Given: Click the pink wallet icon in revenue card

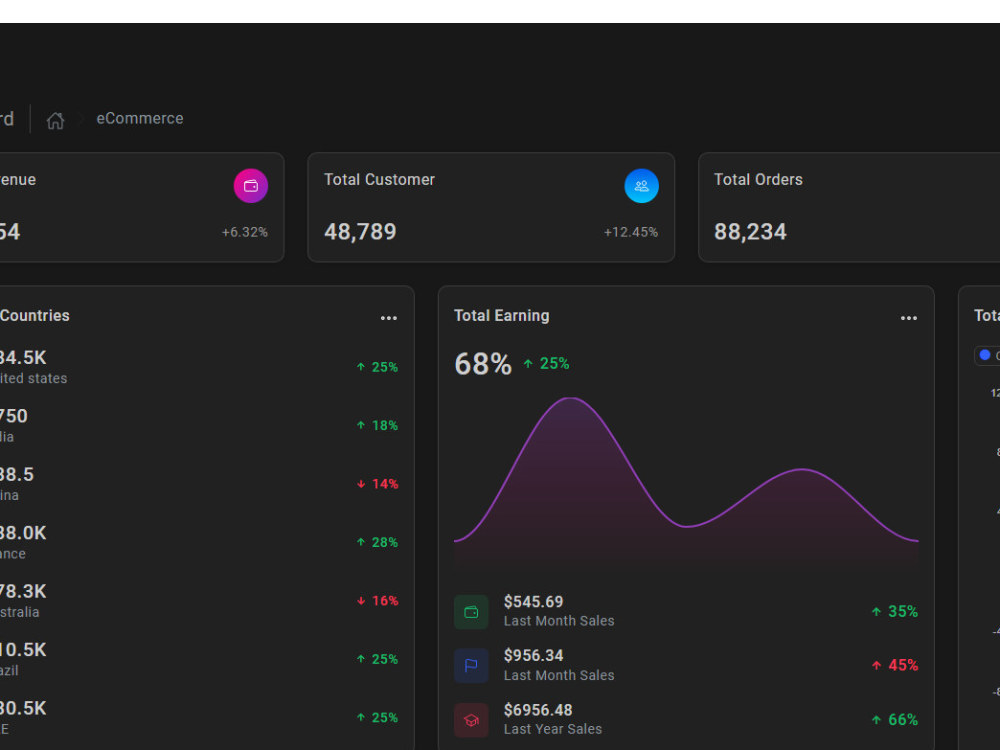Looking at the screenshot, I should click(251, 186).
